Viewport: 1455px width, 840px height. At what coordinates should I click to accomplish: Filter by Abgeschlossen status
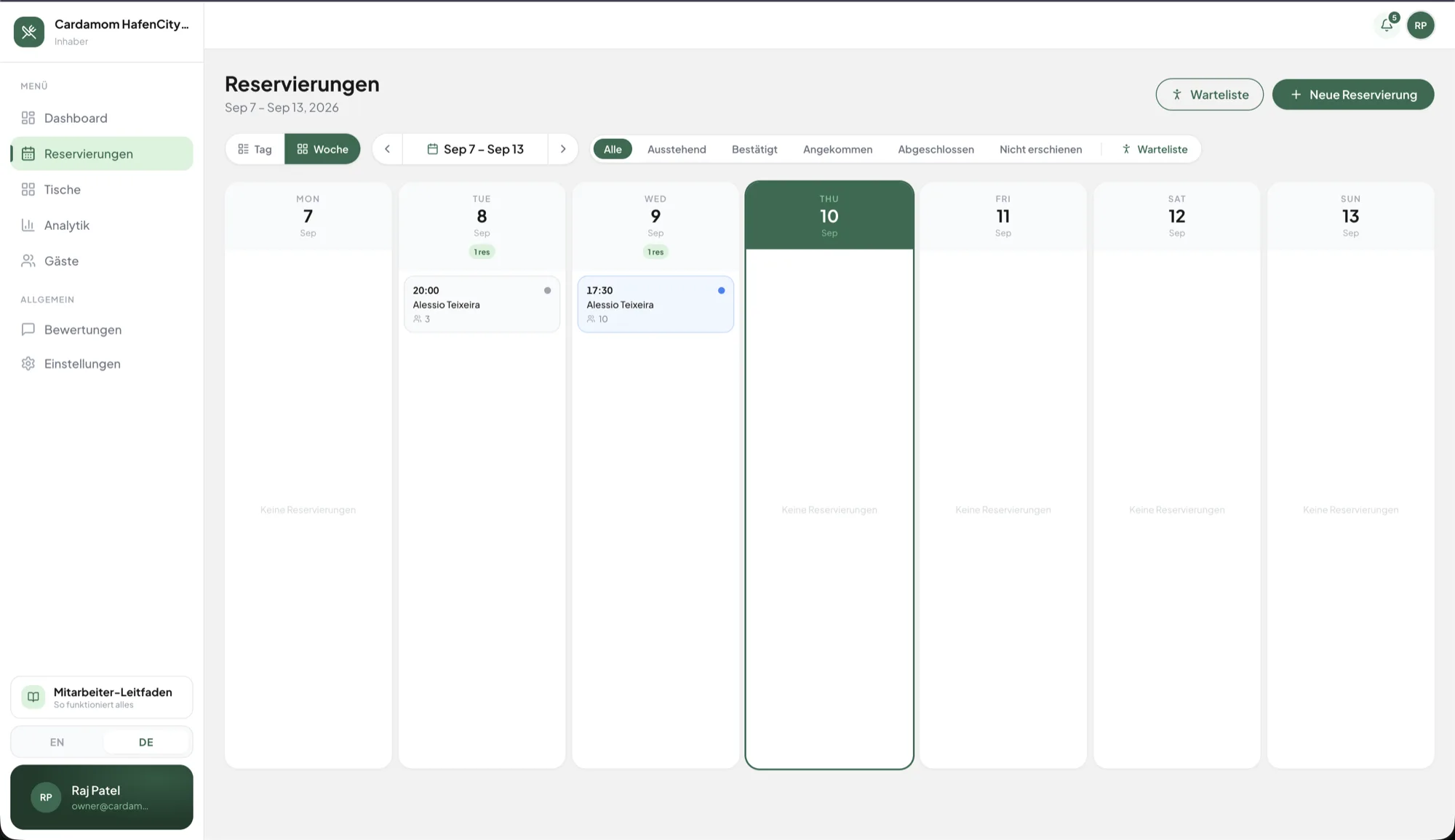[x=936, y=149]
